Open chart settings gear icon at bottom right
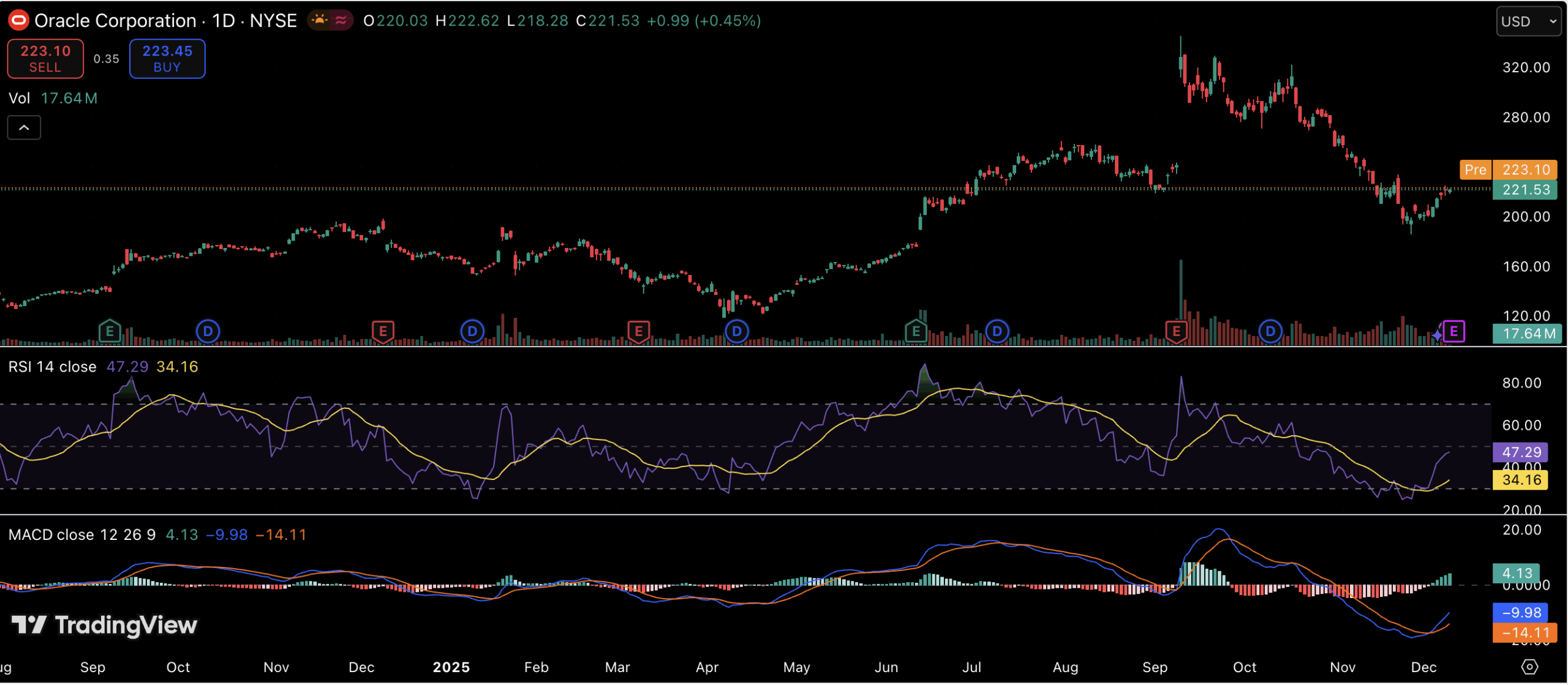The image size is (1568, 685). pos(1529,667)
